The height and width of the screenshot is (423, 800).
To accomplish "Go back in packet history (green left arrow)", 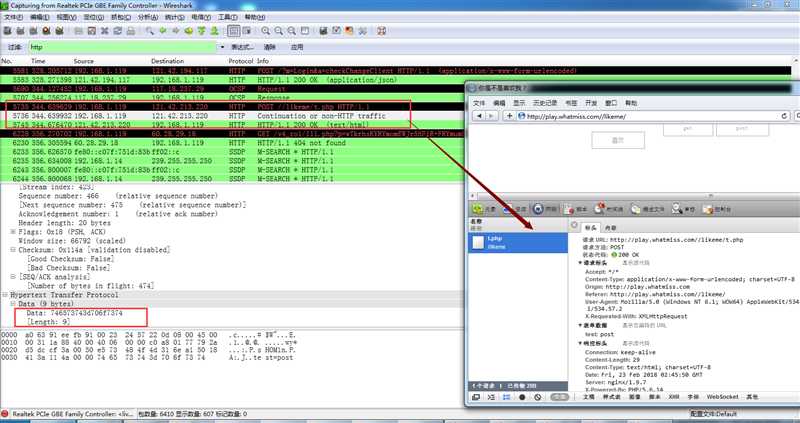I will point(163,31).
